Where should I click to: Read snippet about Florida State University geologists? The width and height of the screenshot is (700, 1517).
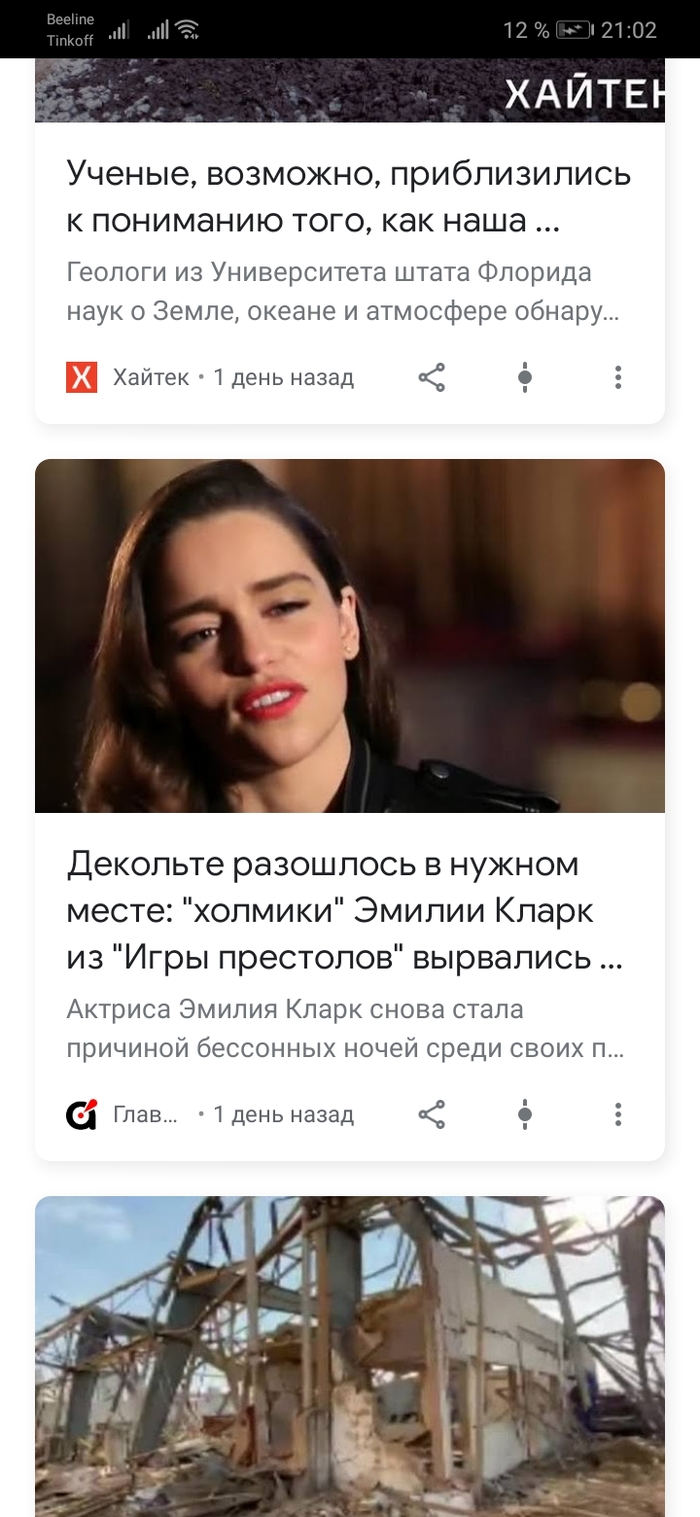point(344,292)
